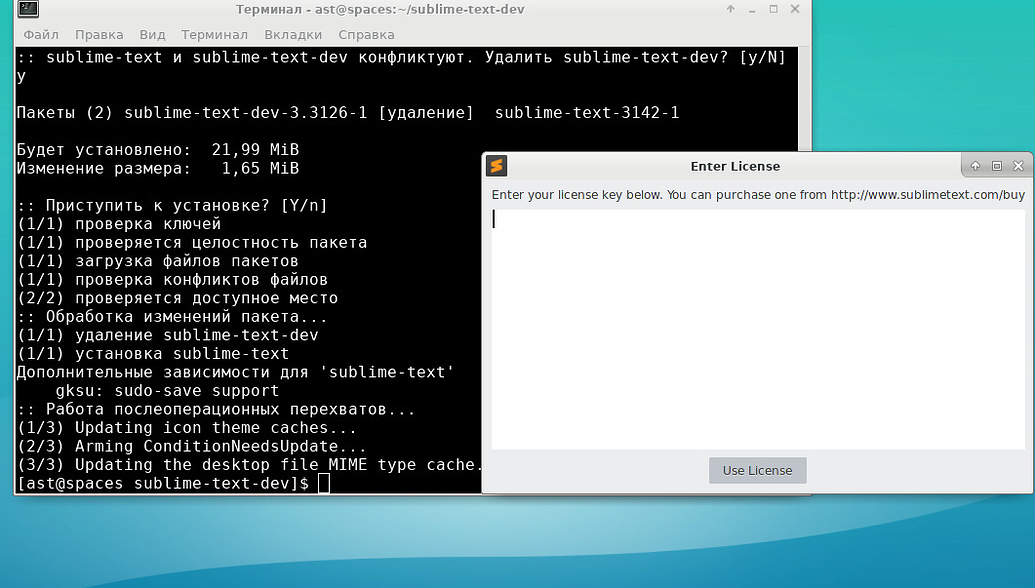Screen dimensions: 1035x588
Task: Open the Терминал menu
Action: tap(214, 34)
